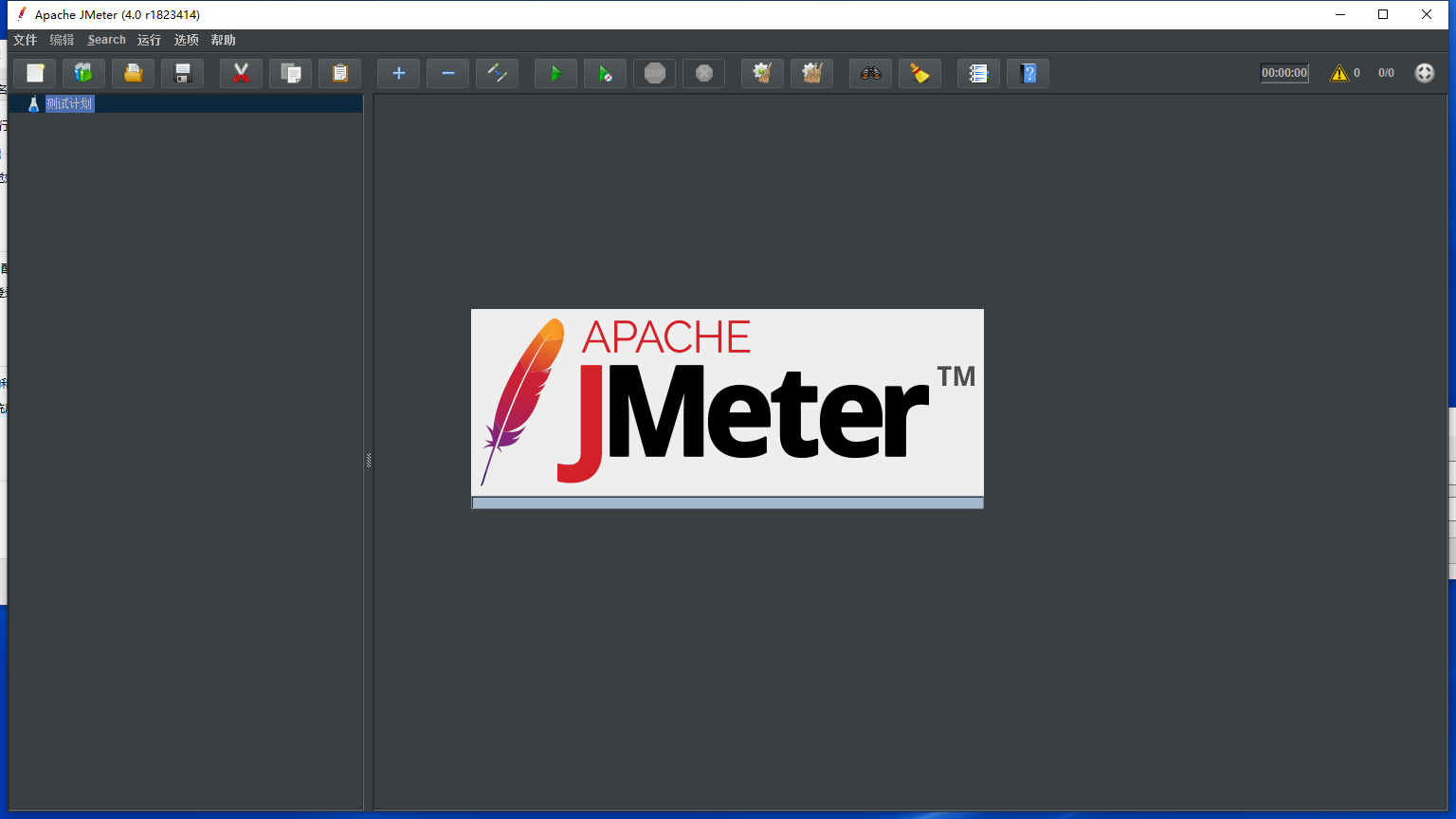Image resolution: width=1456 pixels, height=819 pixels.
Task: Clear all results with double broom icon
Action: click(812, 73)
